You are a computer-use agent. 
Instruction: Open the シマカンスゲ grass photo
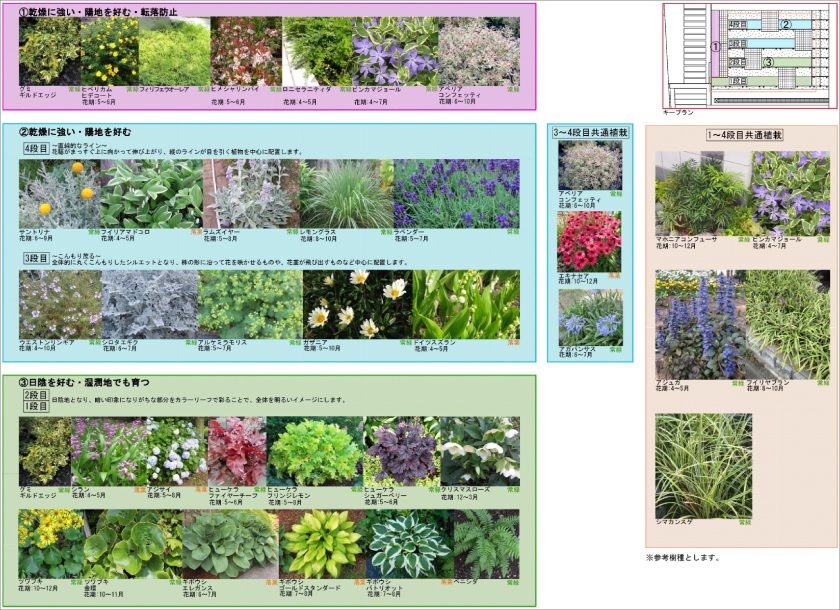click(703, 466)
